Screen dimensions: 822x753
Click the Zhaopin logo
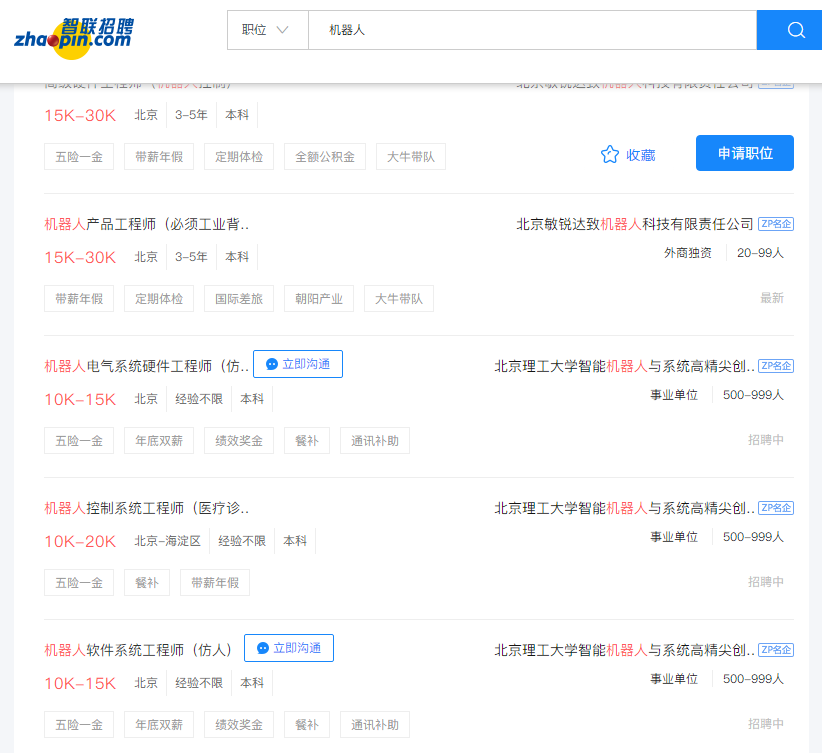73,33
